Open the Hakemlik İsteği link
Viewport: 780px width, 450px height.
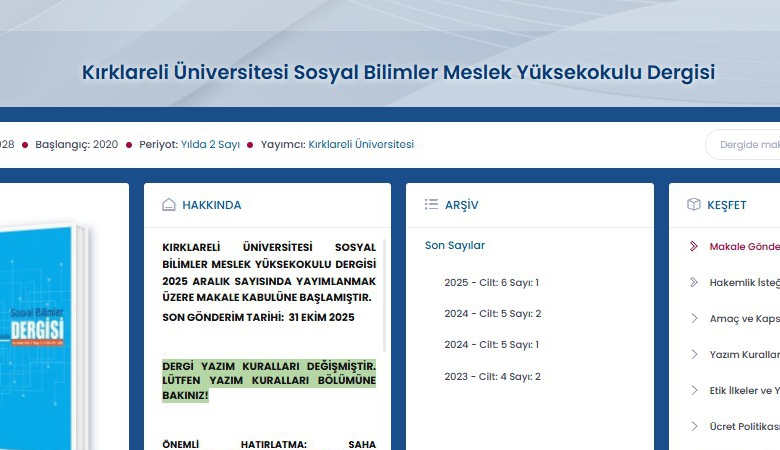(x=743, y=283)
